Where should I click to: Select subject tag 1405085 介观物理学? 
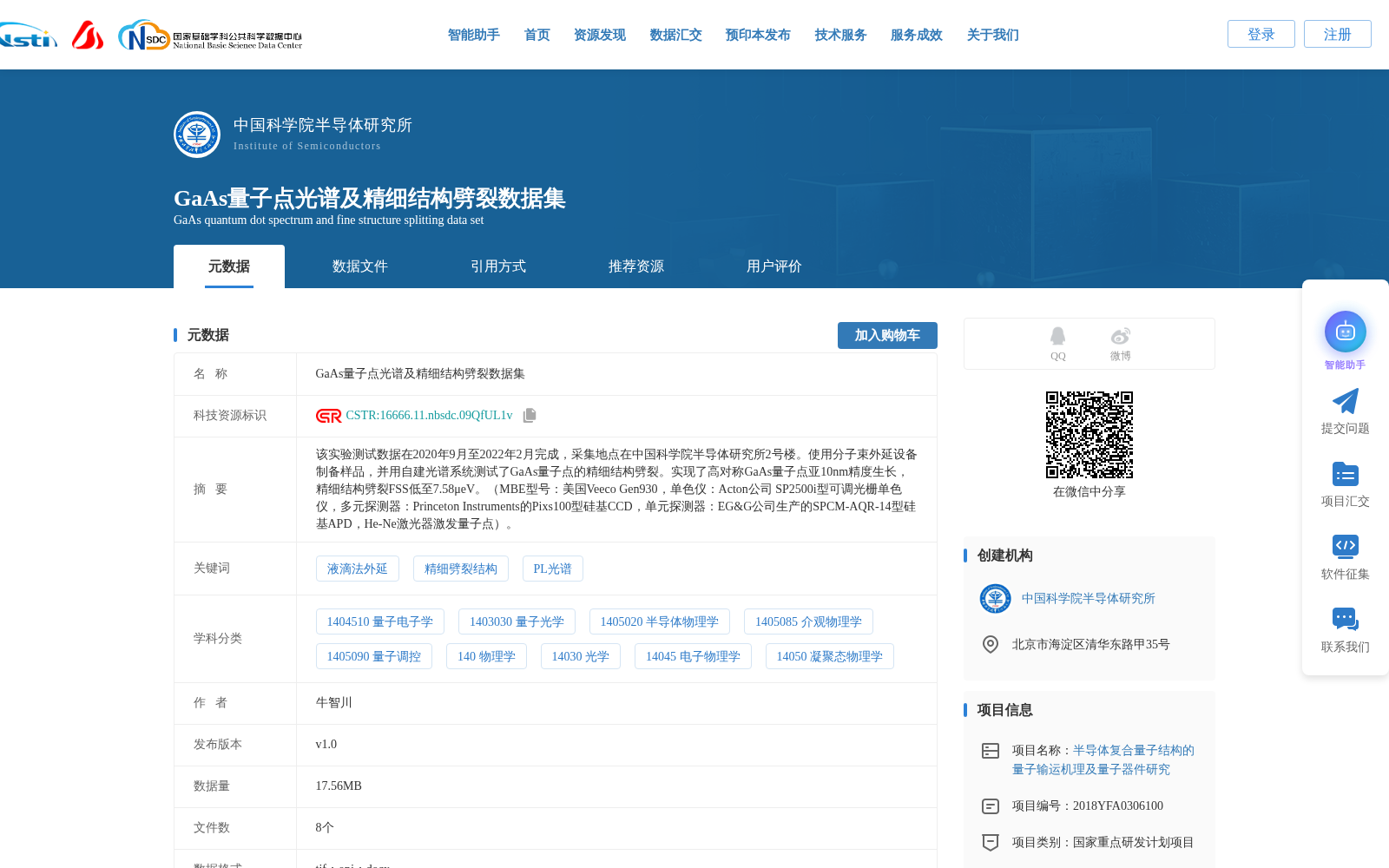point(808,621)
